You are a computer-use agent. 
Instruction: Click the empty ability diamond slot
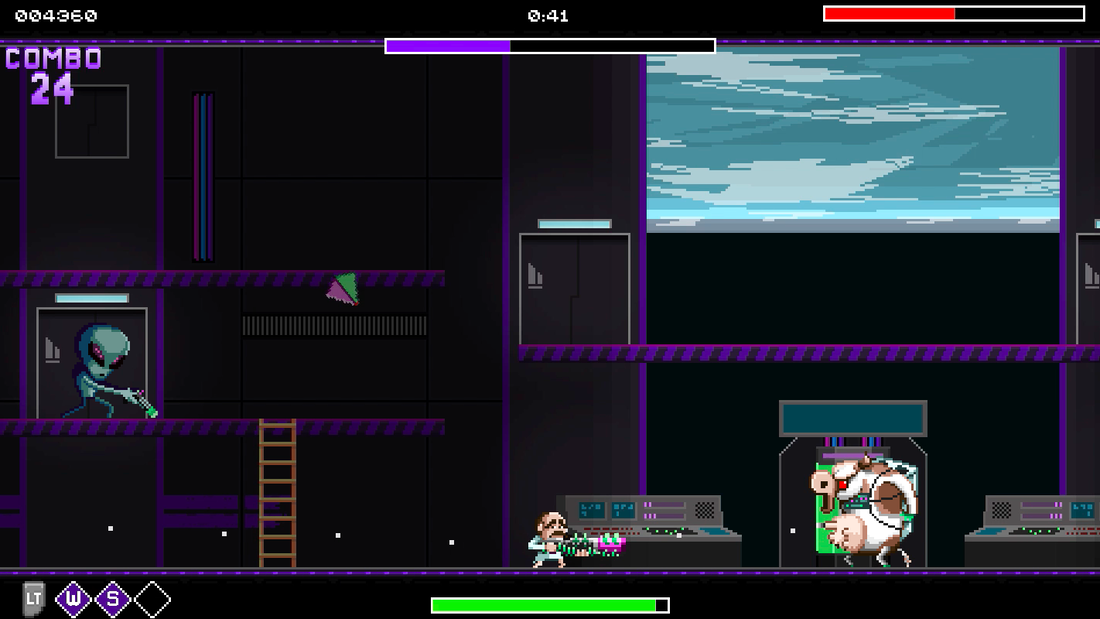point(152,599)
